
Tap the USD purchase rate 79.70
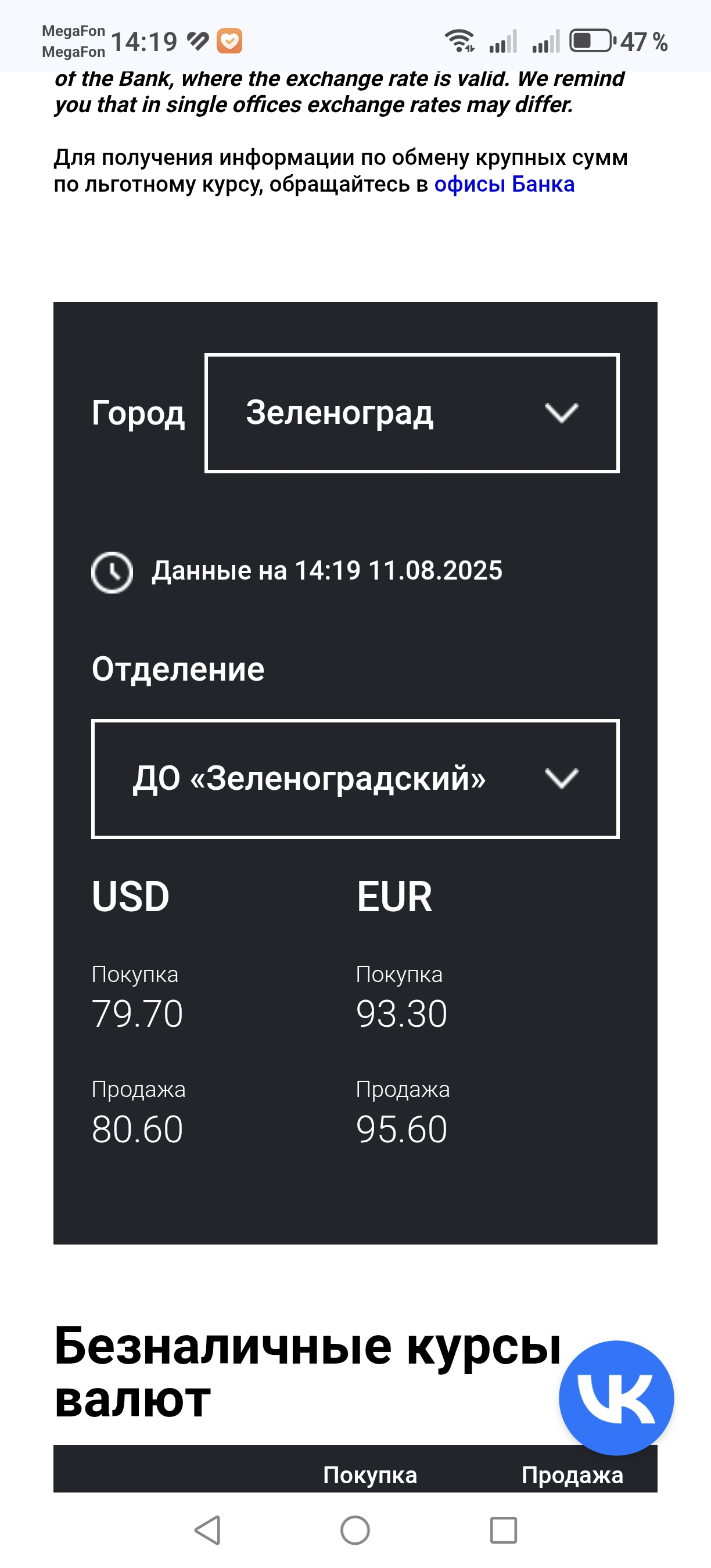tap(137, 1014)
